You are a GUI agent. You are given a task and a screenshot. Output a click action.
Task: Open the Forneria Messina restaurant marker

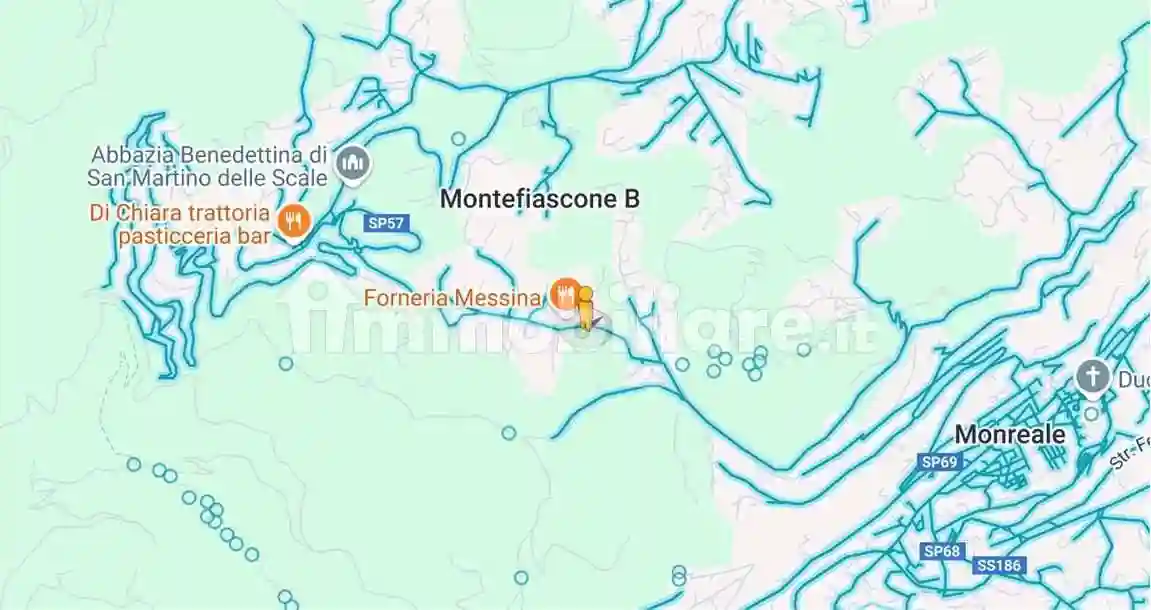564,294
